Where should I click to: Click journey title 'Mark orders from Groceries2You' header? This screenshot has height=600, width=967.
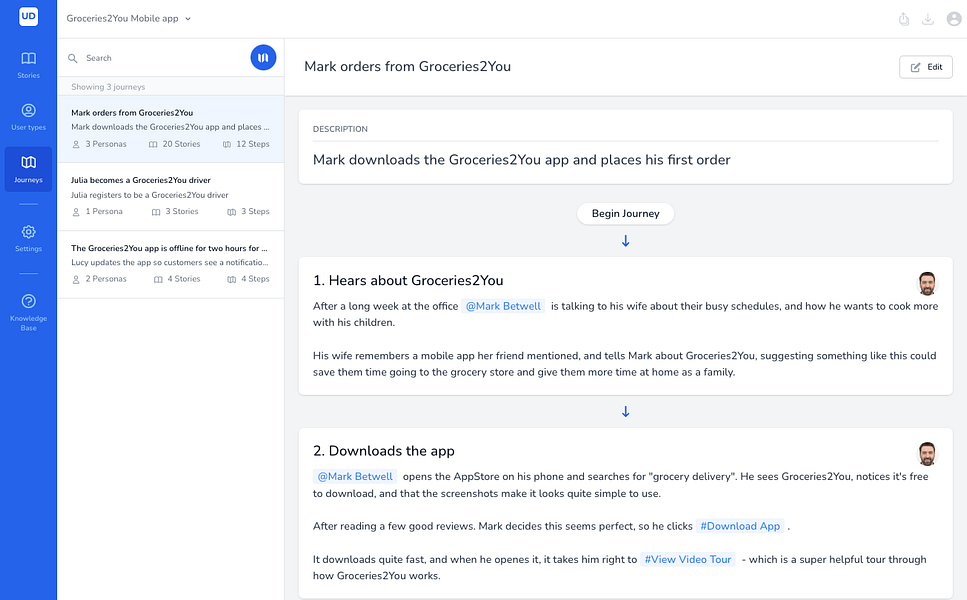coord(407,67)
